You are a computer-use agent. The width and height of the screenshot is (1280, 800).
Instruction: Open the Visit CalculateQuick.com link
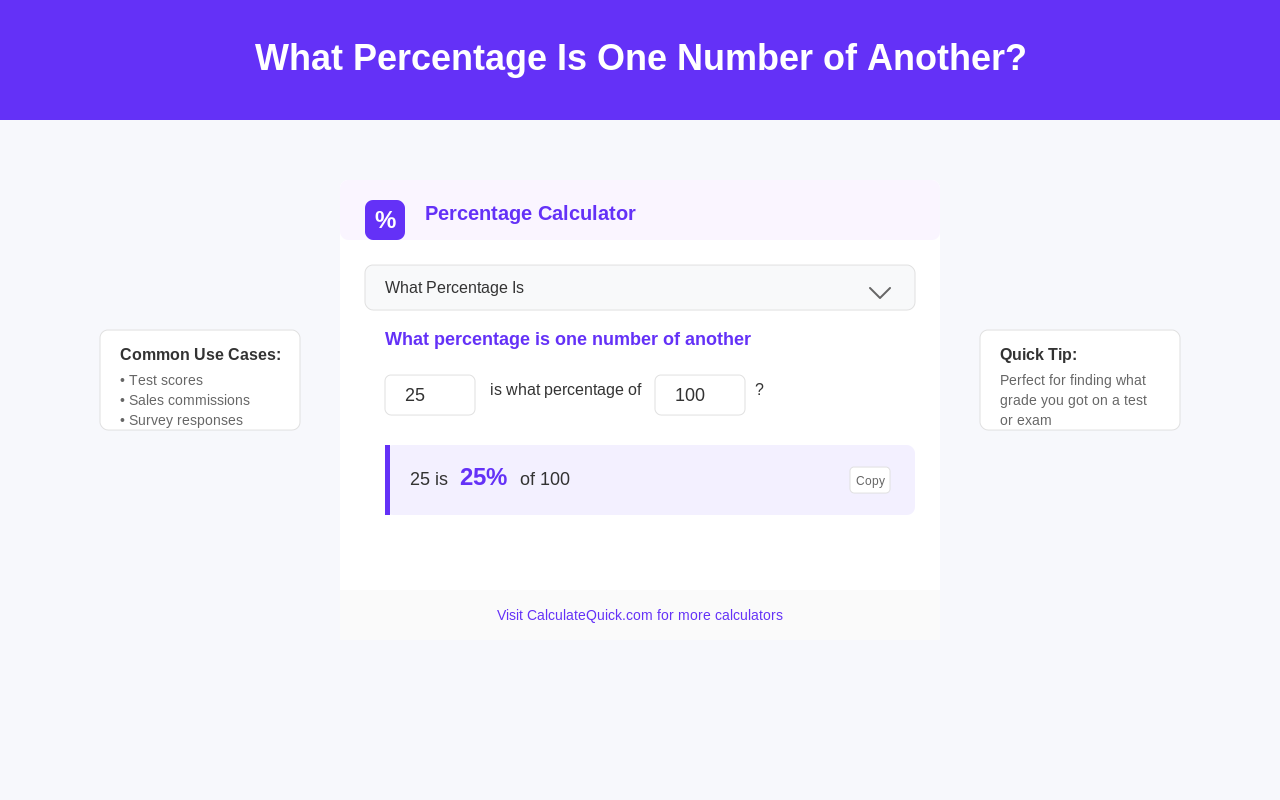[640, 615]
